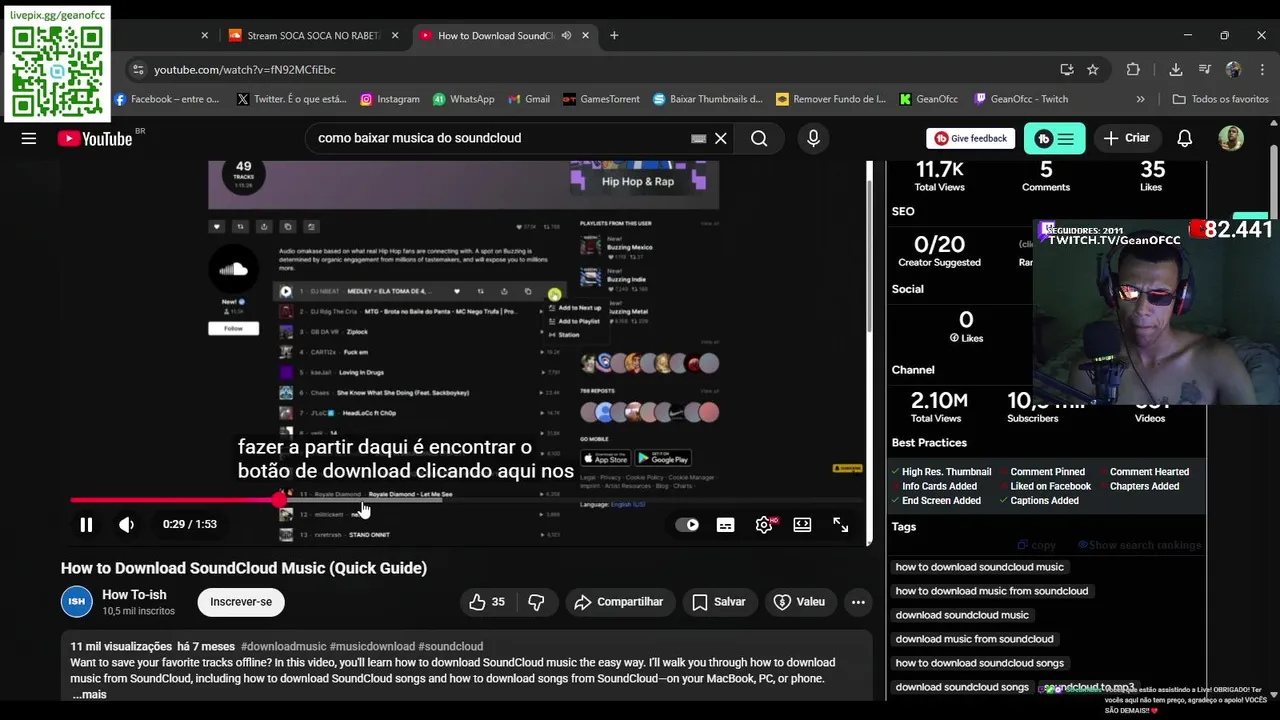Select the How to Download SoundCloud tab
1280x720 pixels.
click(x=496, y=36)
